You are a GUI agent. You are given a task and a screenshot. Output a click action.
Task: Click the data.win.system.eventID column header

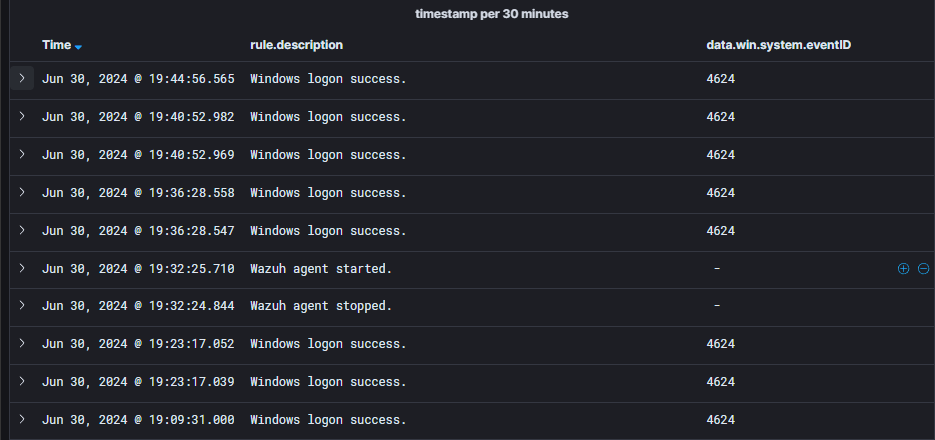tap(778, 45)
